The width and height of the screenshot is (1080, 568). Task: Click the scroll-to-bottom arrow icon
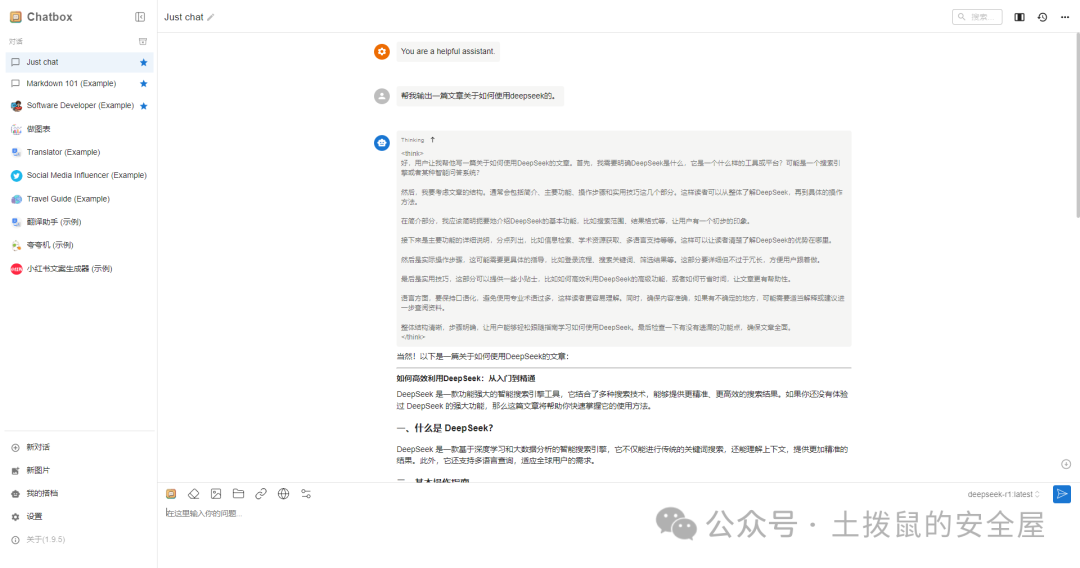pyautogui.click(x=1066, y=464)
